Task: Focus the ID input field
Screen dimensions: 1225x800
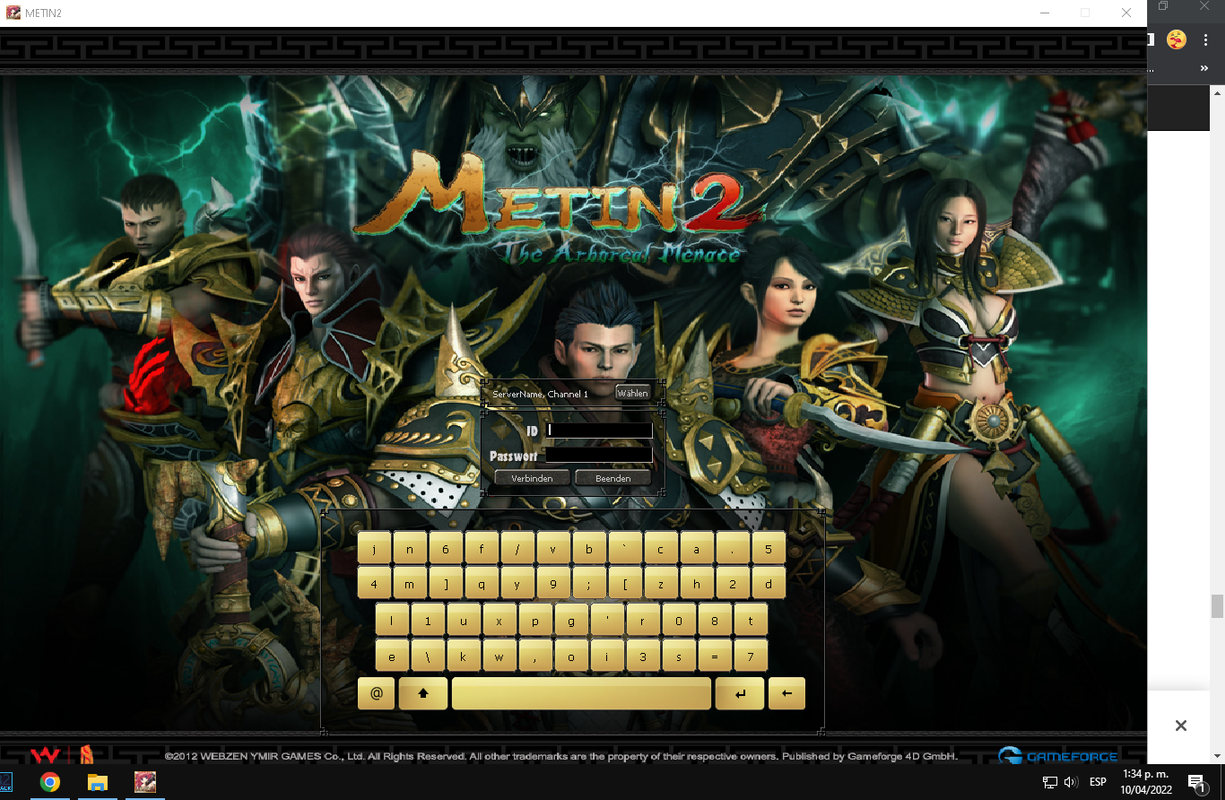Action: 599,430
